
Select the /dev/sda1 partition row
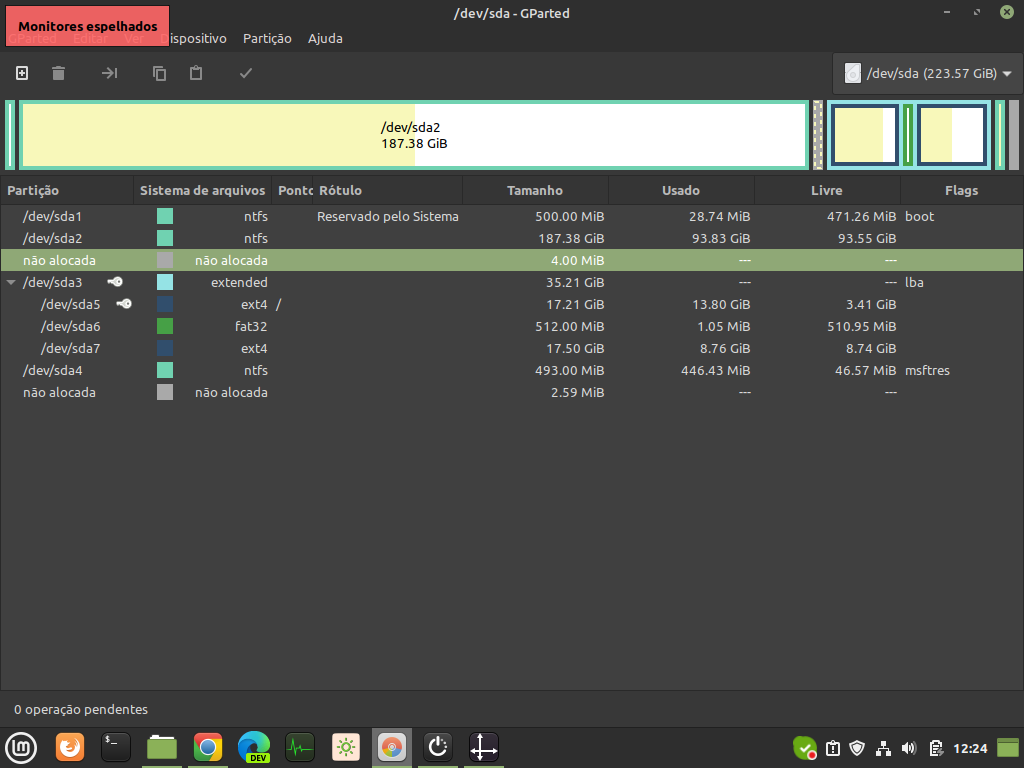coord(512,216)
